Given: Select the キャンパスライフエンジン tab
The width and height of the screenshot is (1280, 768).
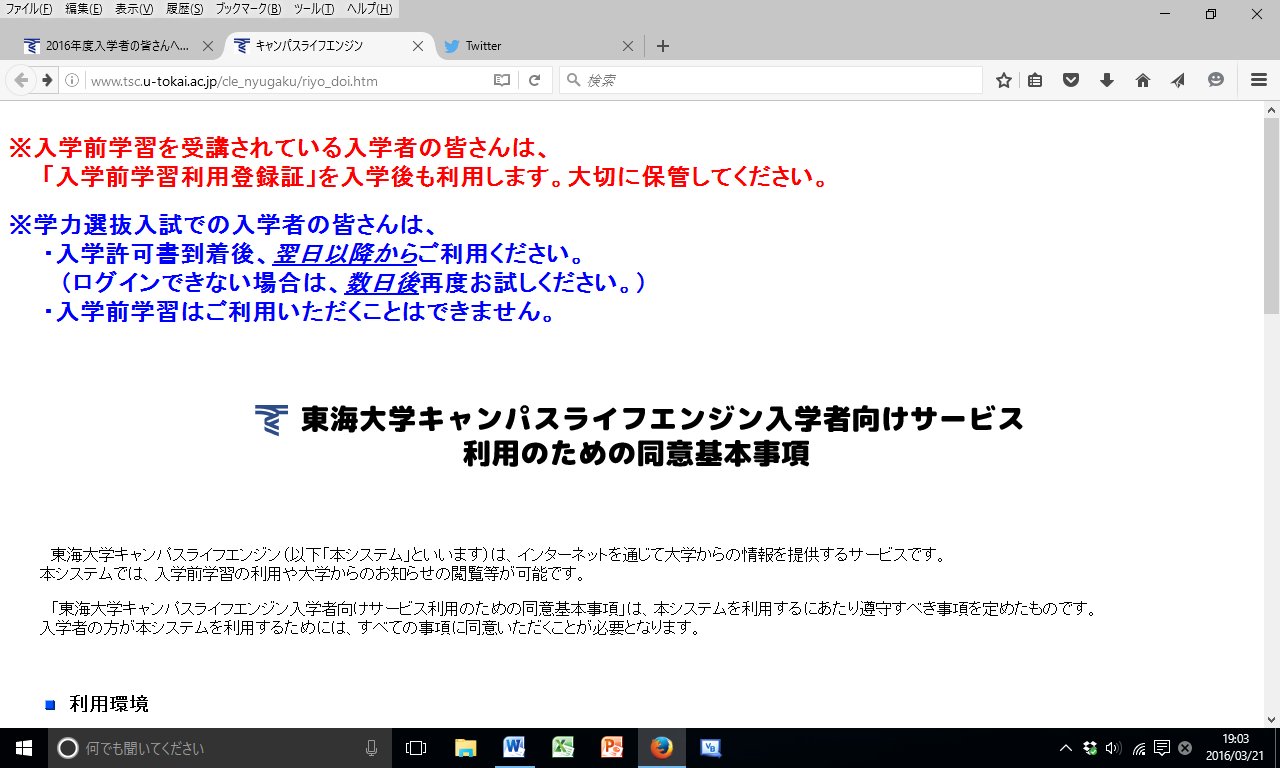Looking at the screenshot, I should point(328,46).
